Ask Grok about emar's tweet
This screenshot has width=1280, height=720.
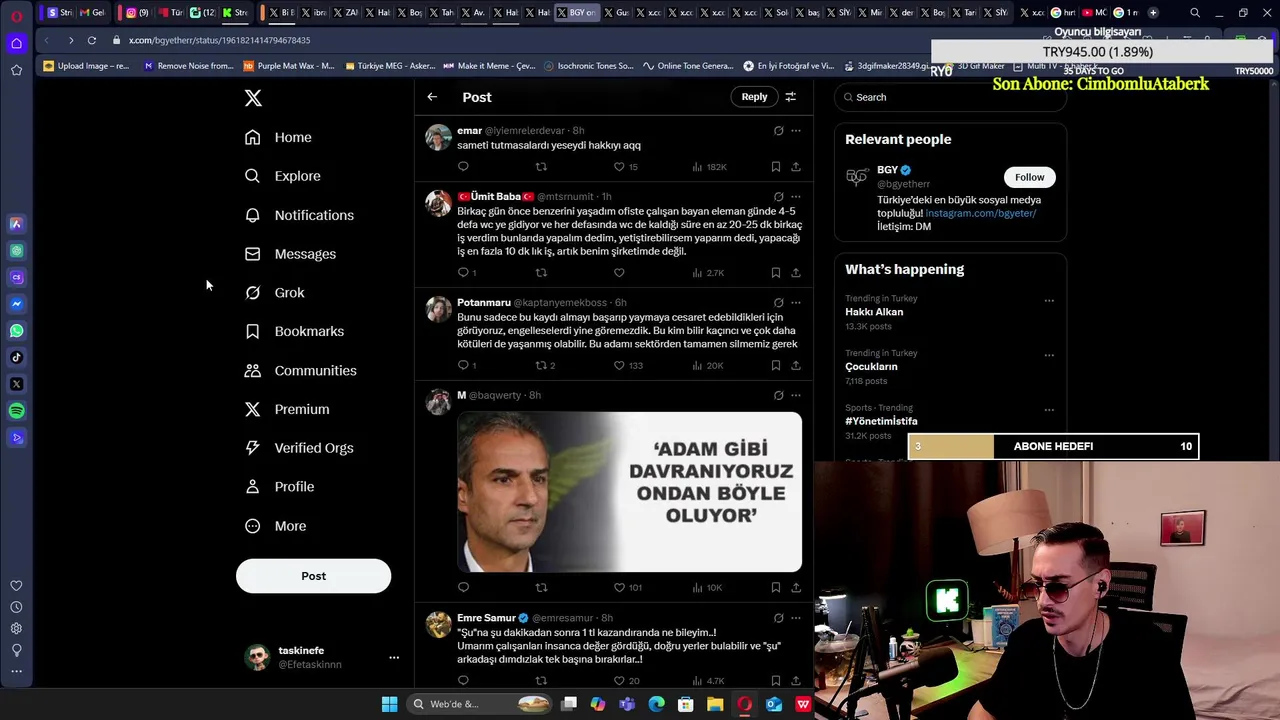(x=778, y=131)
